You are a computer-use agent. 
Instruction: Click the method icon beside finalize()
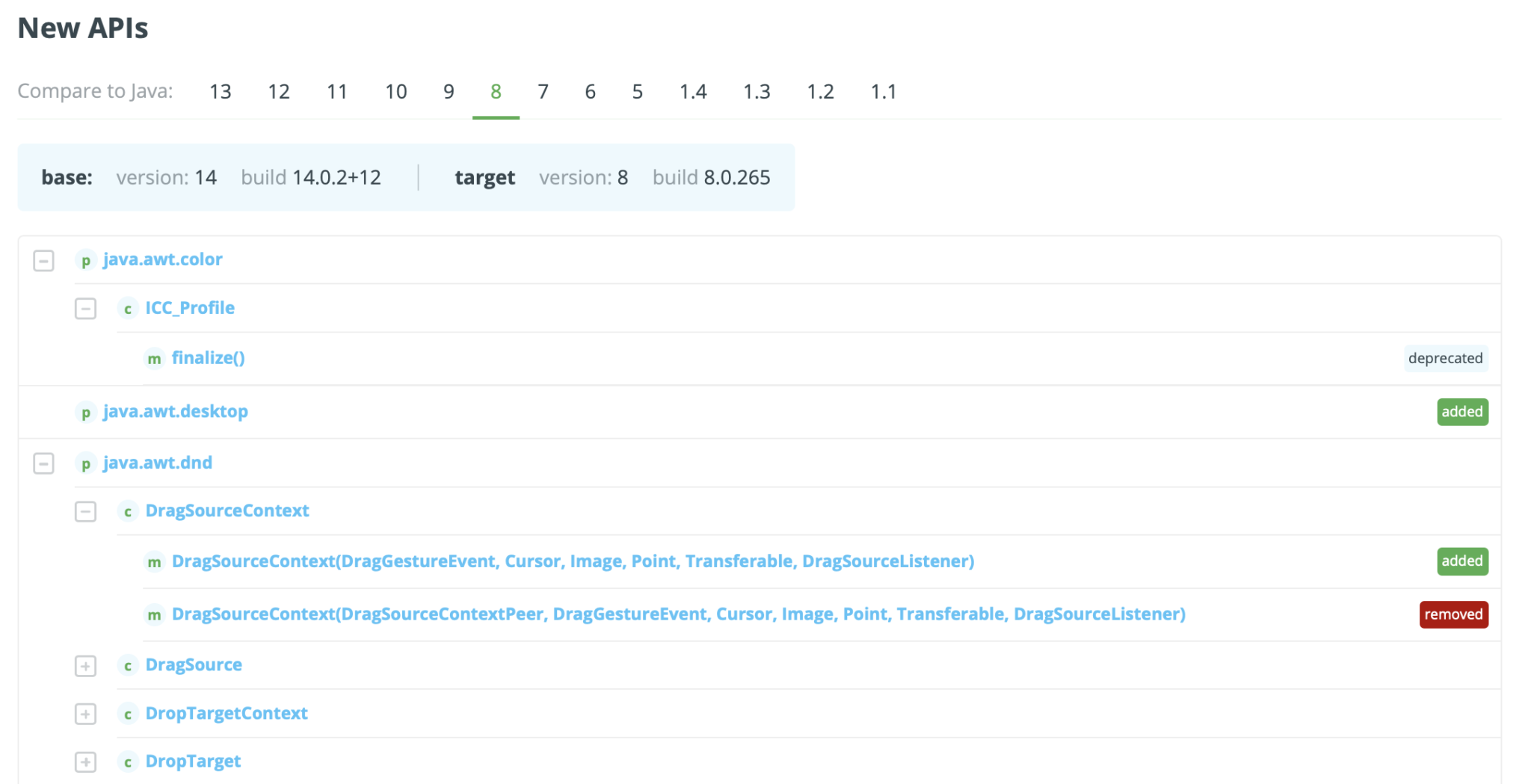pos(154,359)
